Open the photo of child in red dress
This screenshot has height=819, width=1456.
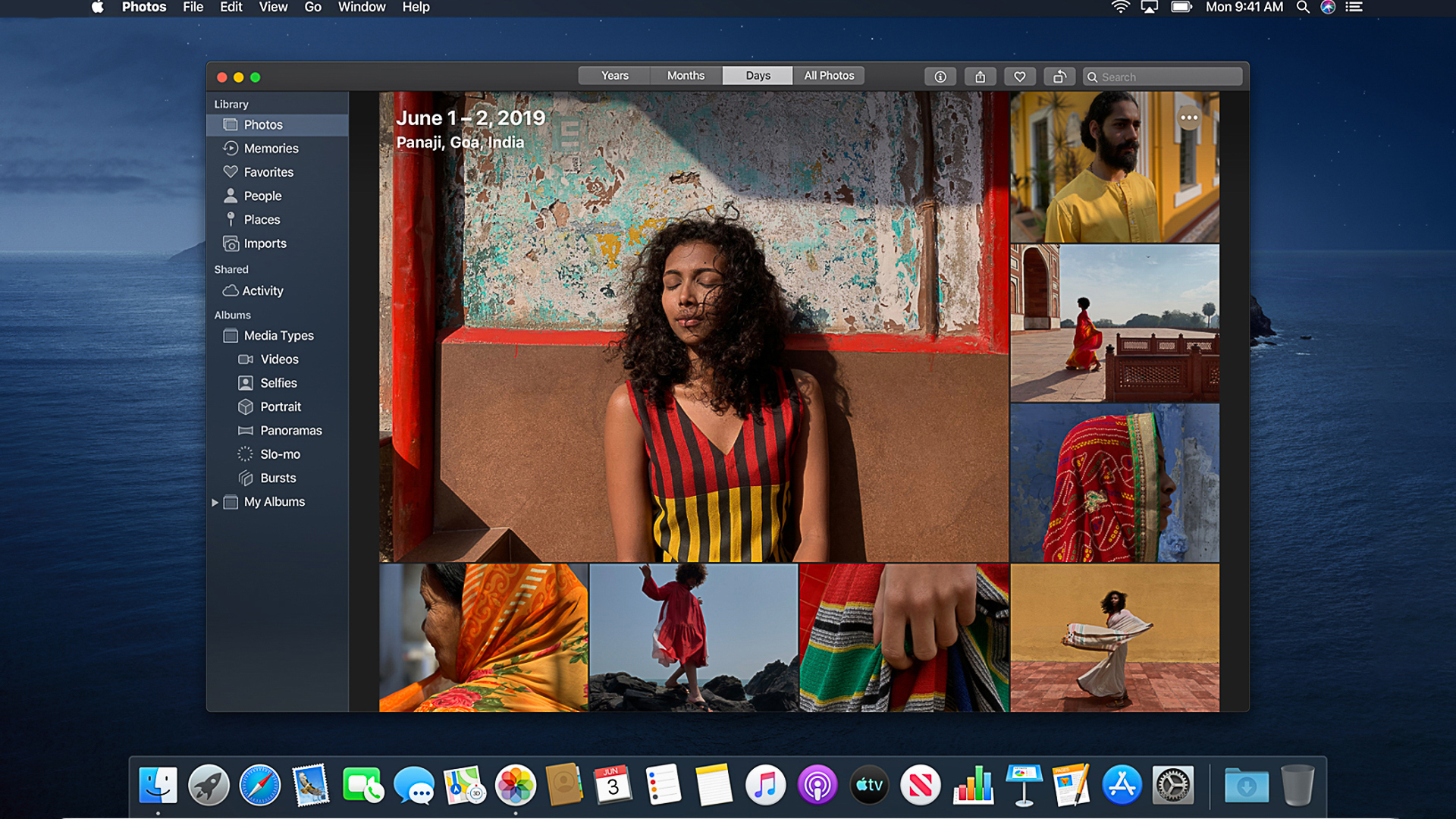pos(694,638)
